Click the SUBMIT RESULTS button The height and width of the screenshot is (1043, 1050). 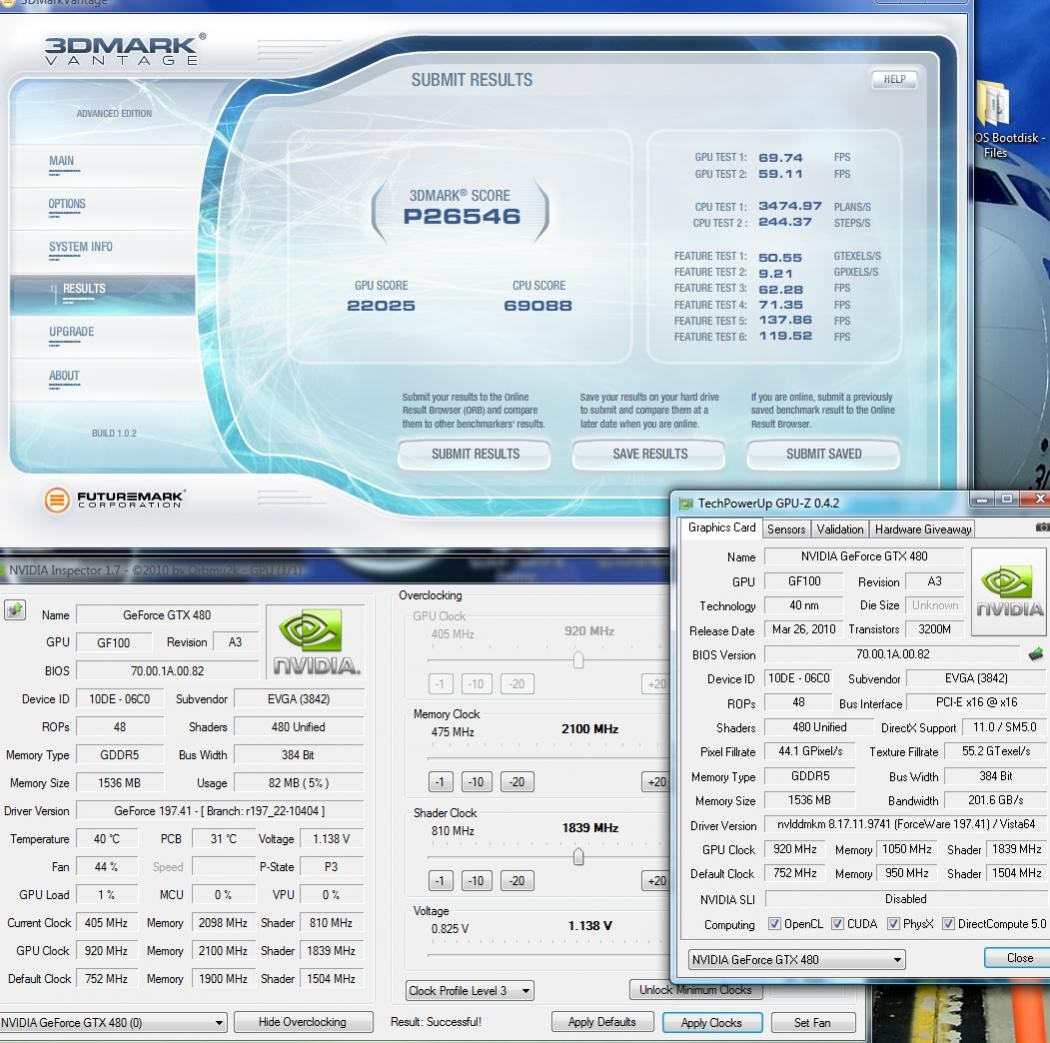[475, 454]
